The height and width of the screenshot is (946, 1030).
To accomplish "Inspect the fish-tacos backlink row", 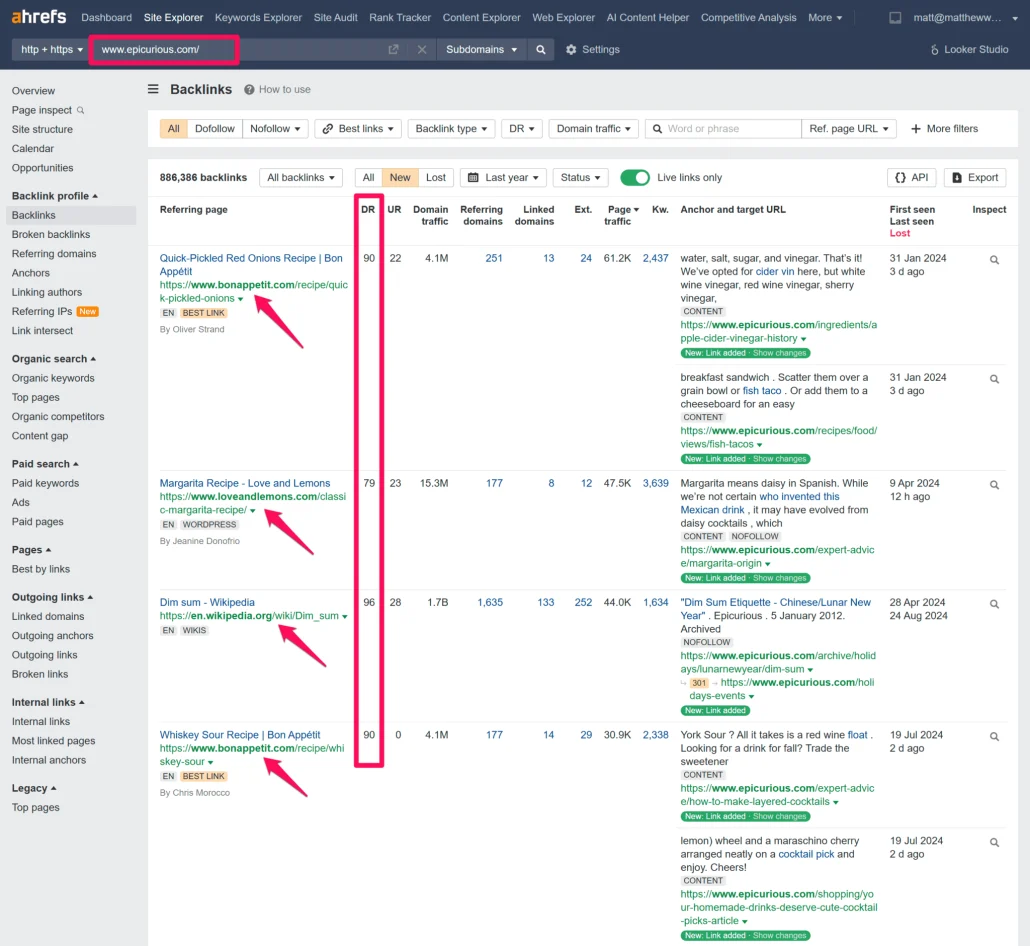I will click(x=994, y=378).
